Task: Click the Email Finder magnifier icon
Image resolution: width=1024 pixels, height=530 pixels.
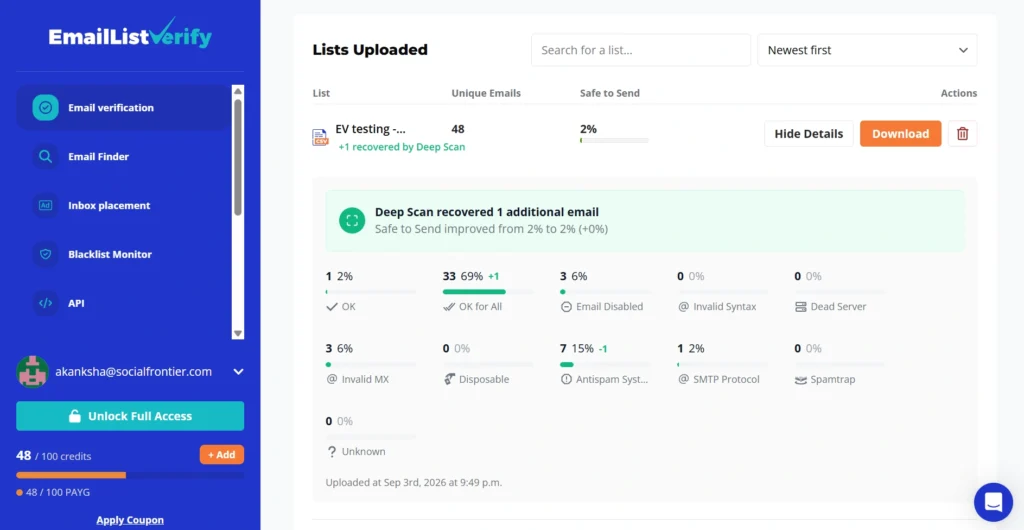Action: point(46,157)
